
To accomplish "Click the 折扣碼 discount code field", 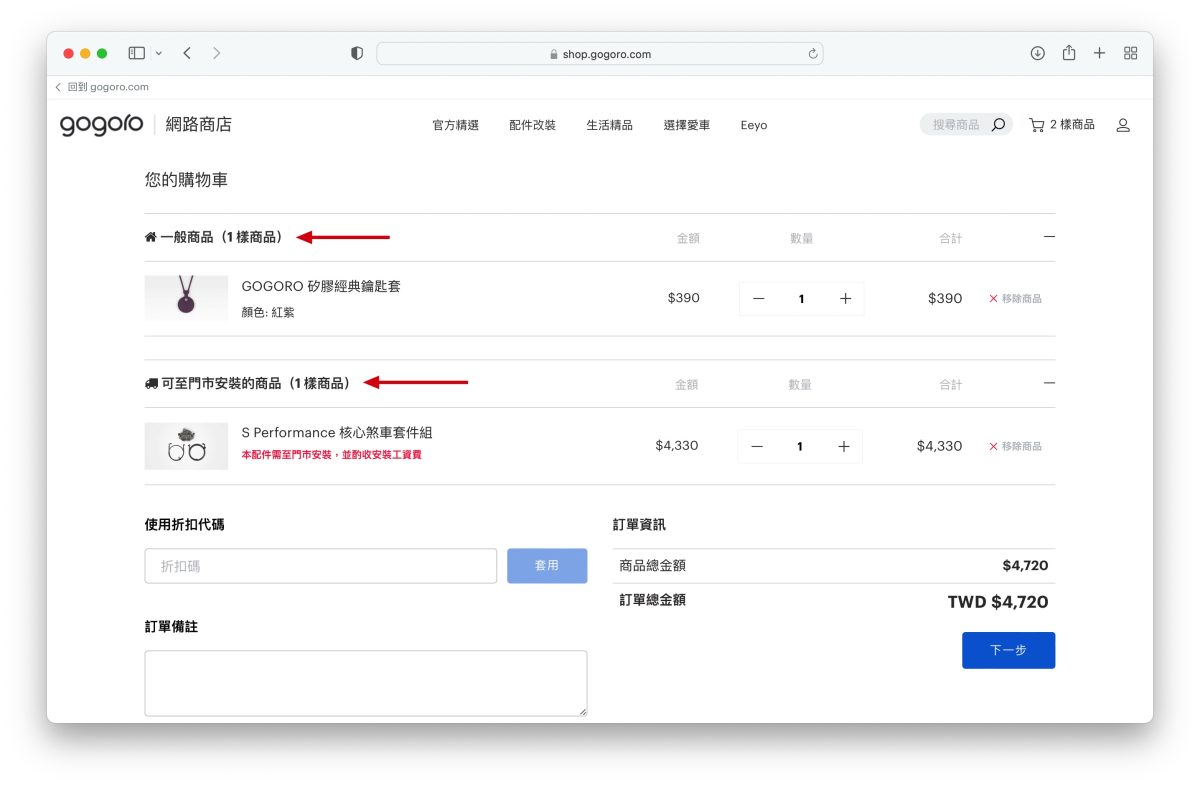I will [321, 566].
